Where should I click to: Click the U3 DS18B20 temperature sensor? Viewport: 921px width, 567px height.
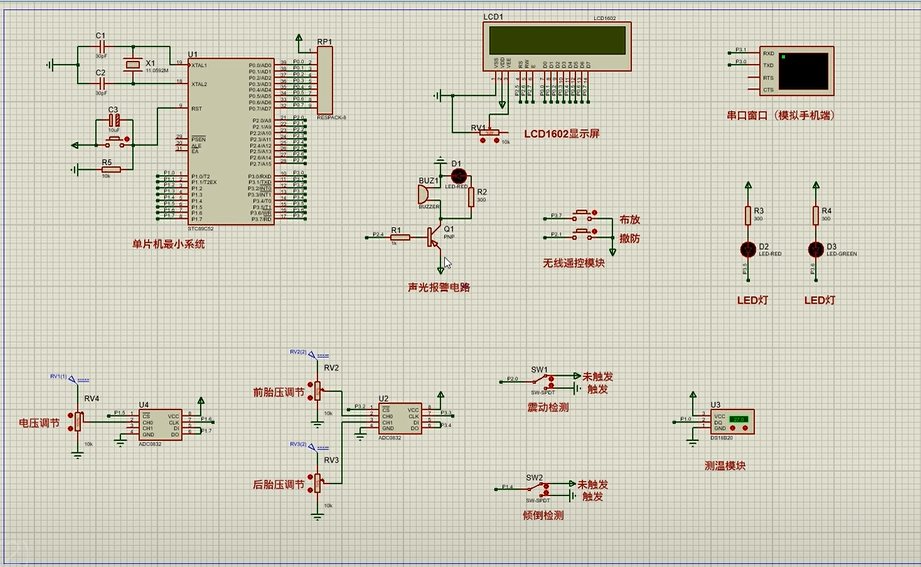(730, 422)
